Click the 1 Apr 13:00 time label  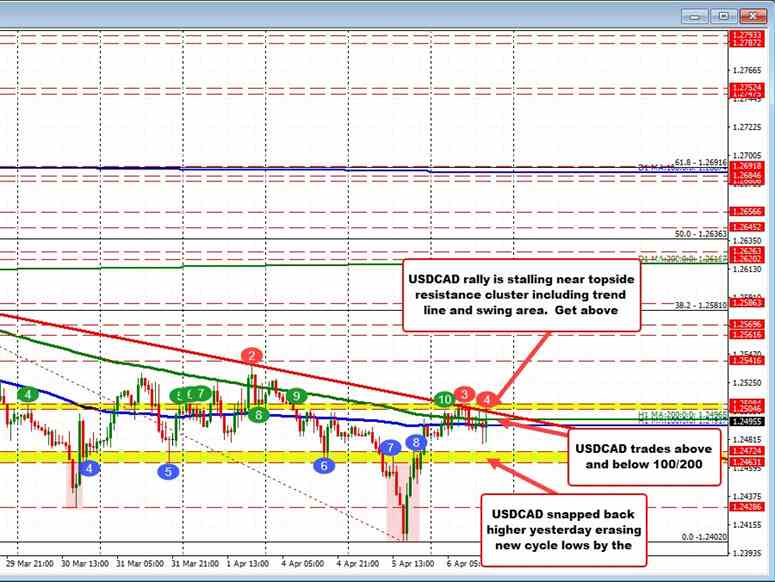point(248,563)
